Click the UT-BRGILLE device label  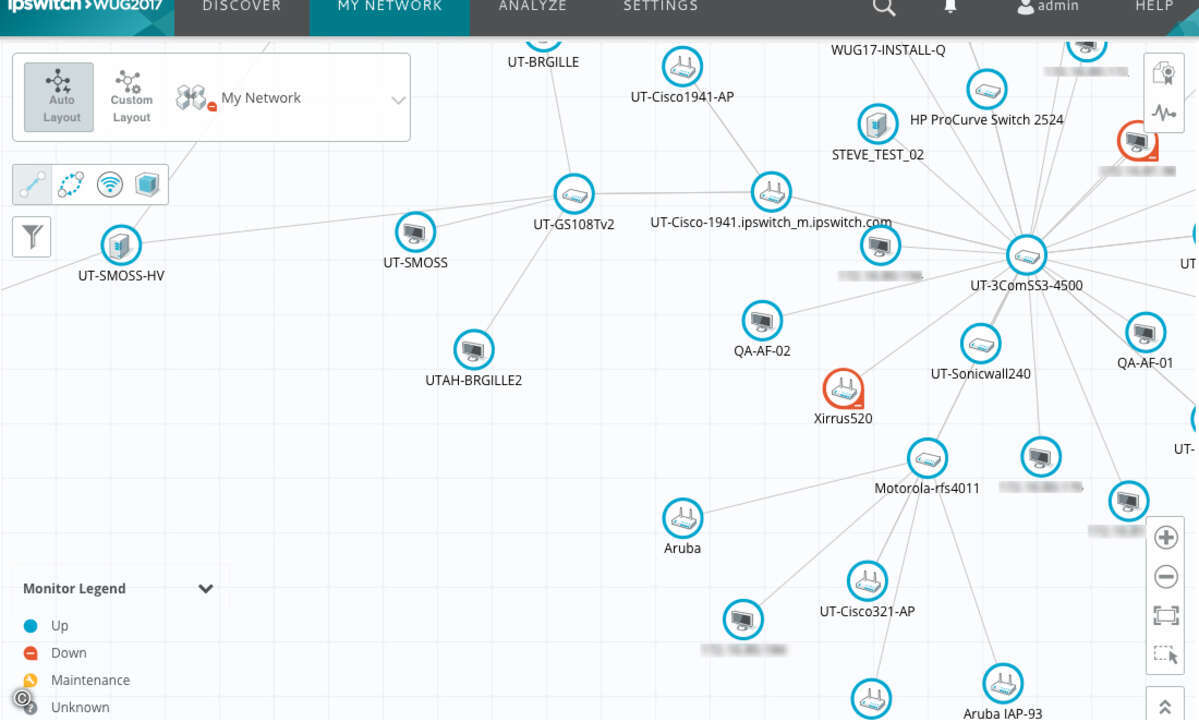pos(543,62)
